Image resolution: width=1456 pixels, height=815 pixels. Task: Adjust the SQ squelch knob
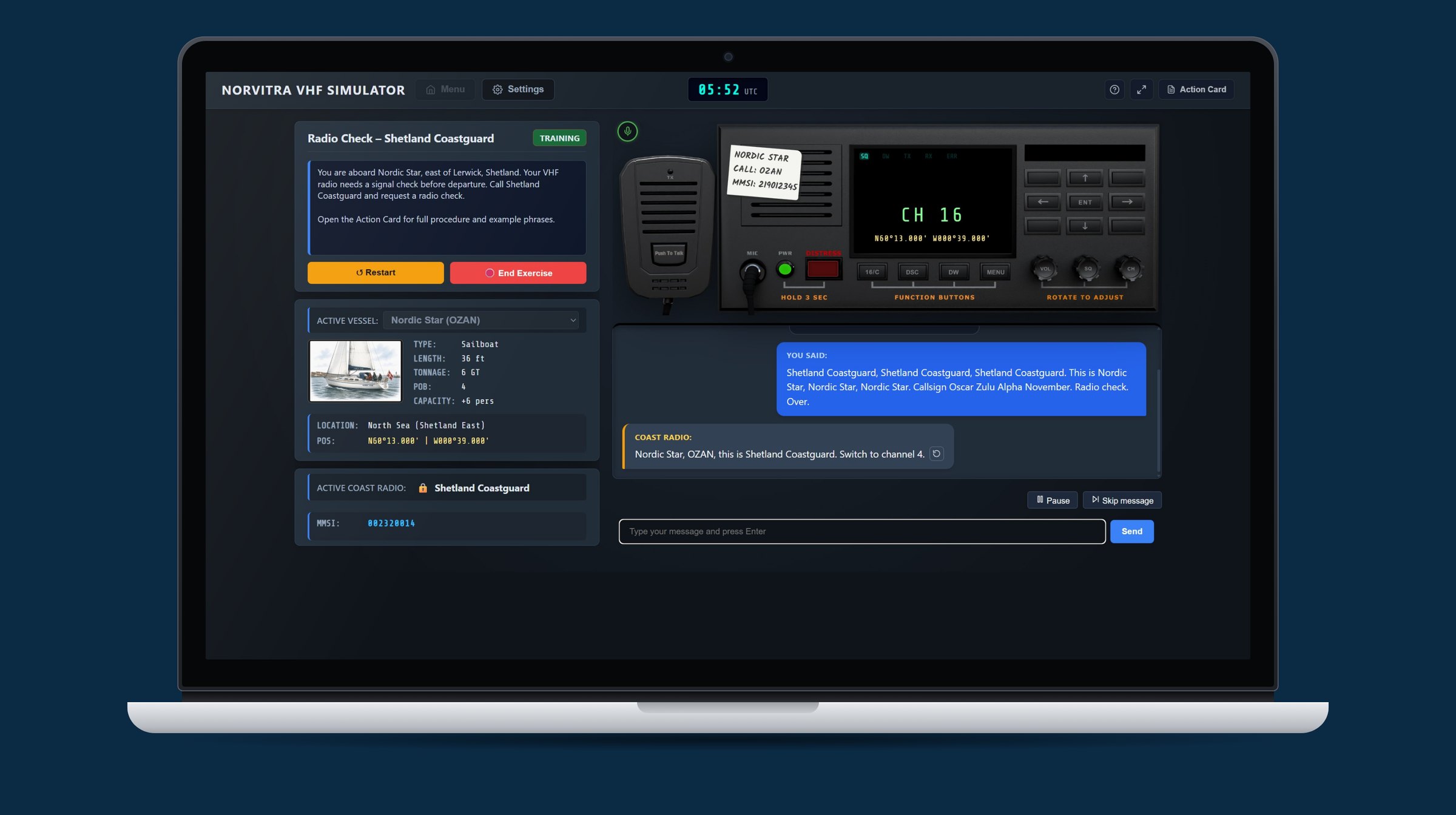[x=1087, y=269]
